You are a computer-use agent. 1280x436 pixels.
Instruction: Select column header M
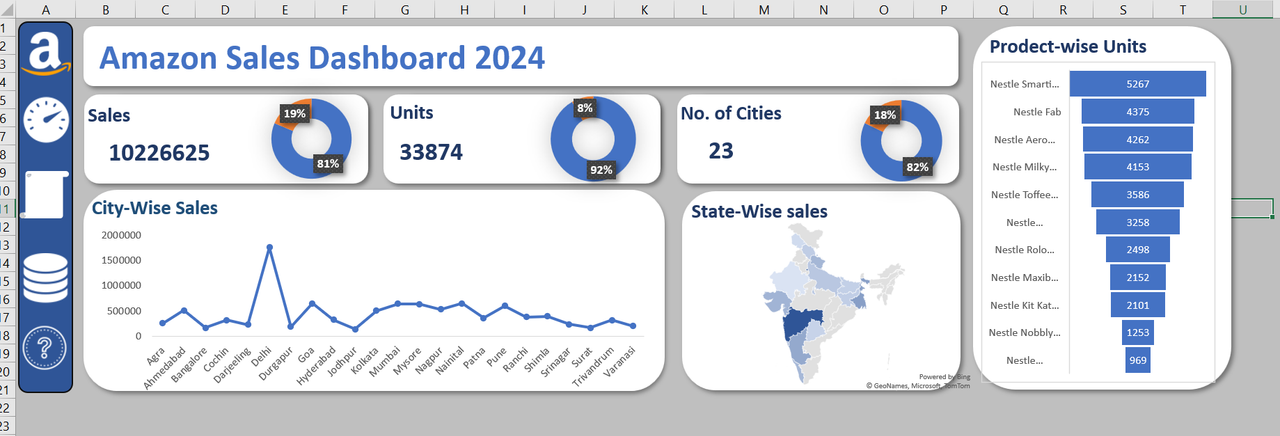click(764, 8)
